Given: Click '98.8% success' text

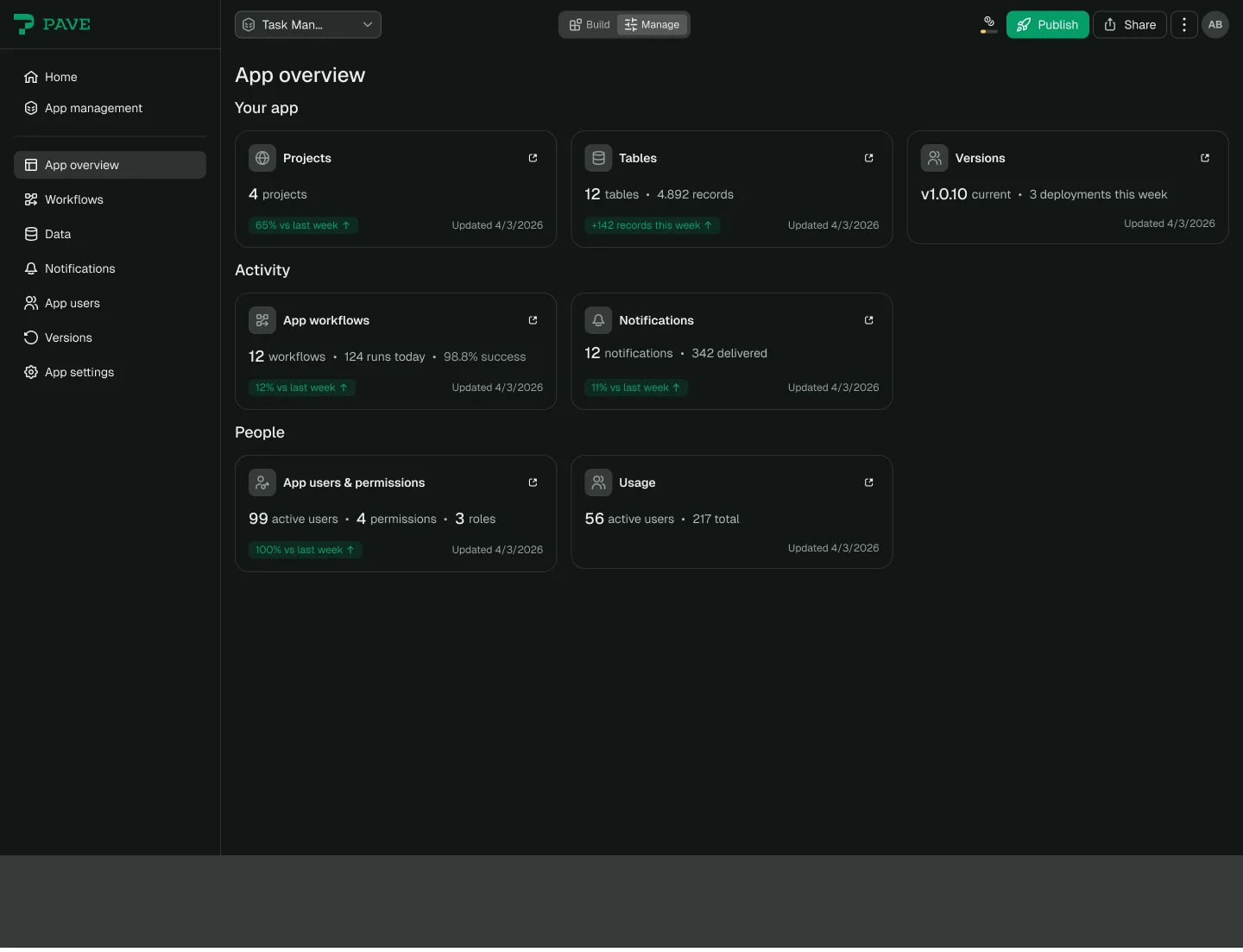Looking at the screenshot, I should [484, 356].
